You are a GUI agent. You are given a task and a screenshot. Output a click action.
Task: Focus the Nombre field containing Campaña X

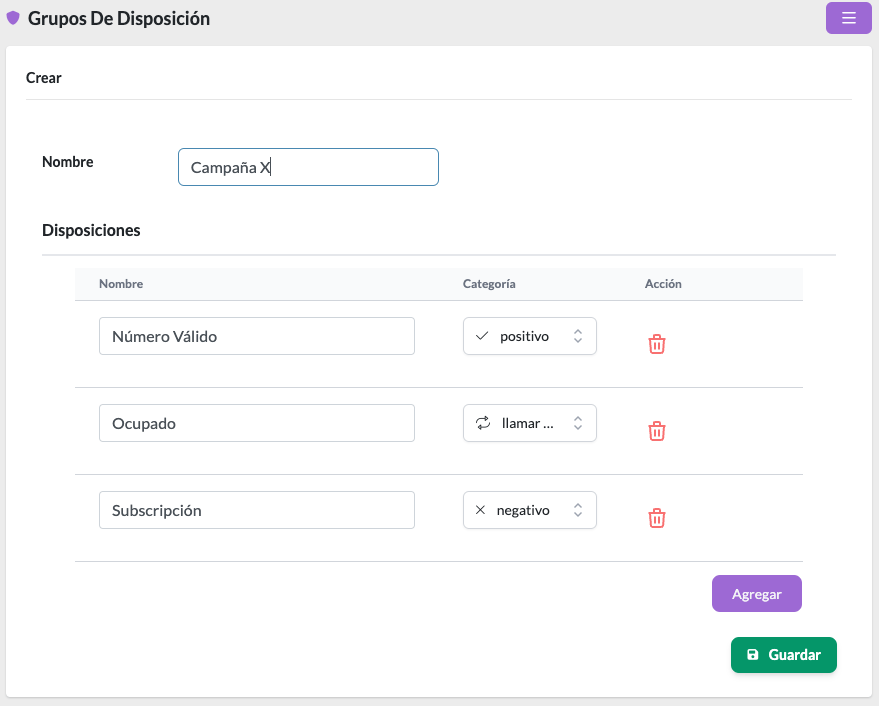[308, 167]
